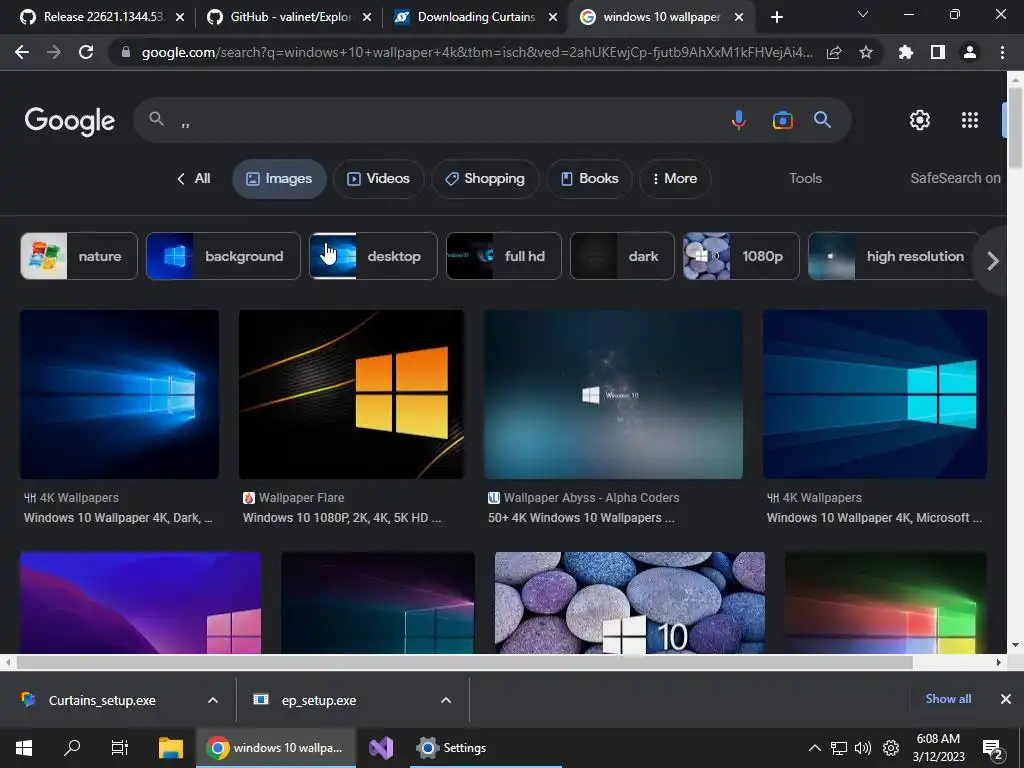
Task: Open the share page icon in address bar
Action: [834, 53]
